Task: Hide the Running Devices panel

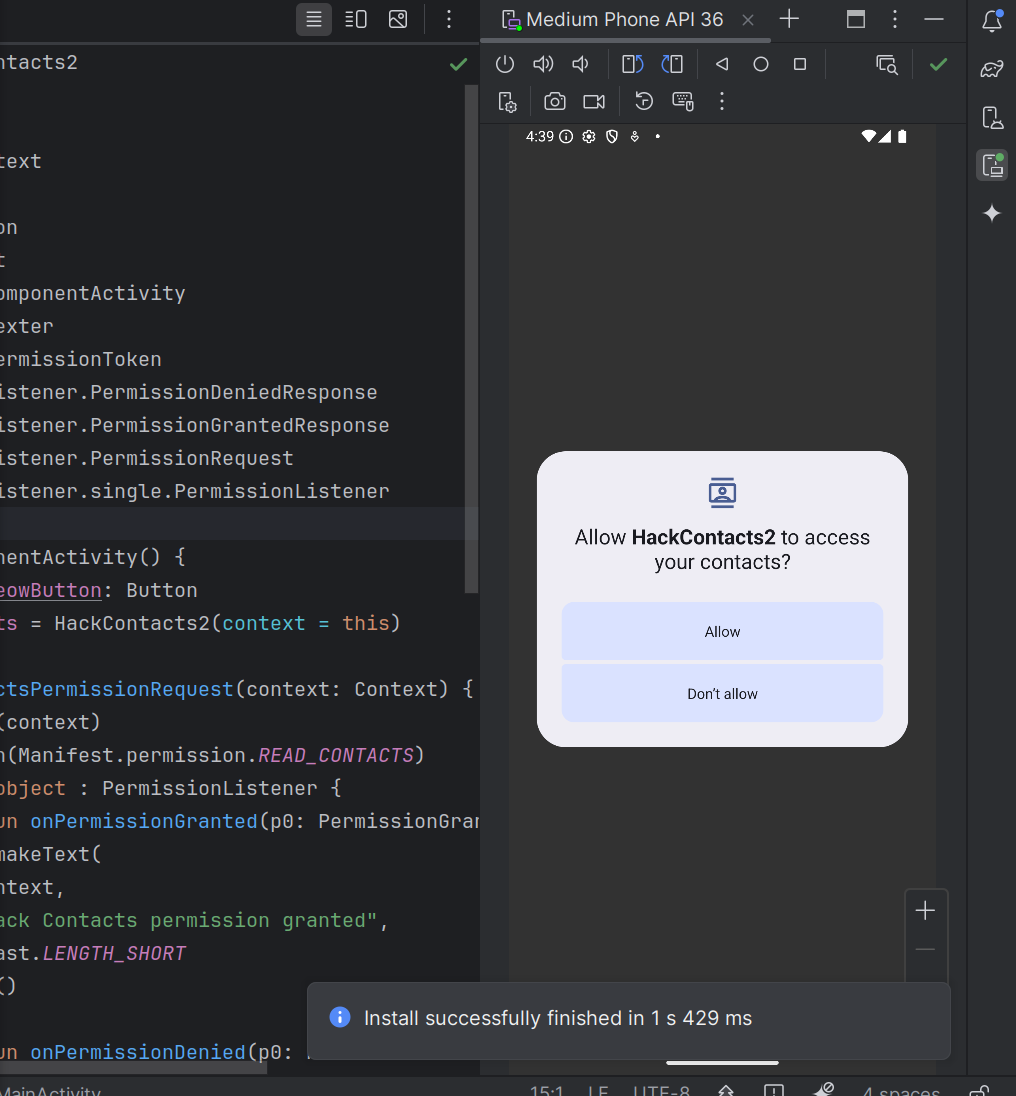Action: pos(934,19)
